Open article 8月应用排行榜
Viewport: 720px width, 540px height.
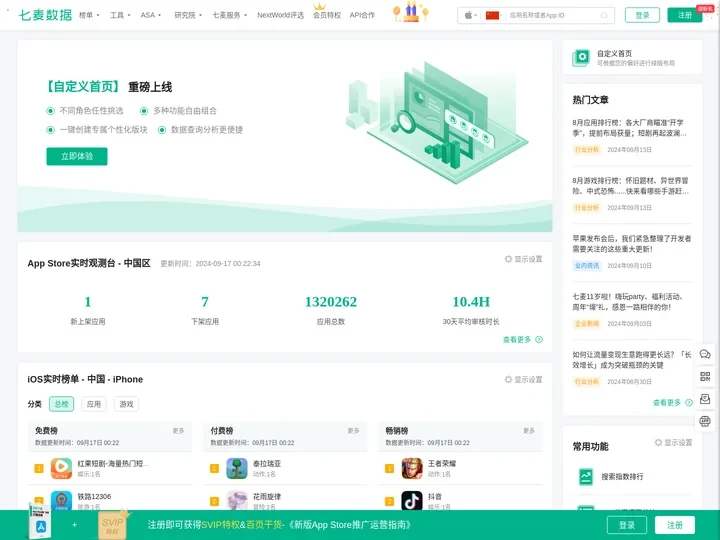629,128
